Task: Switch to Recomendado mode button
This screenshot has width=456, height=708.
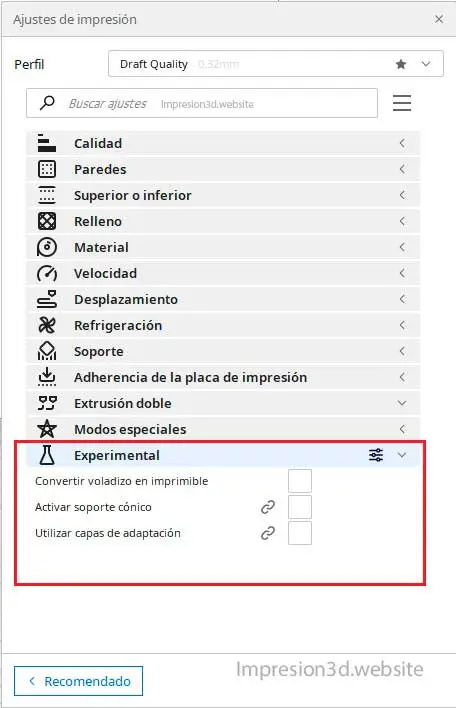Action: pos(79,681)
